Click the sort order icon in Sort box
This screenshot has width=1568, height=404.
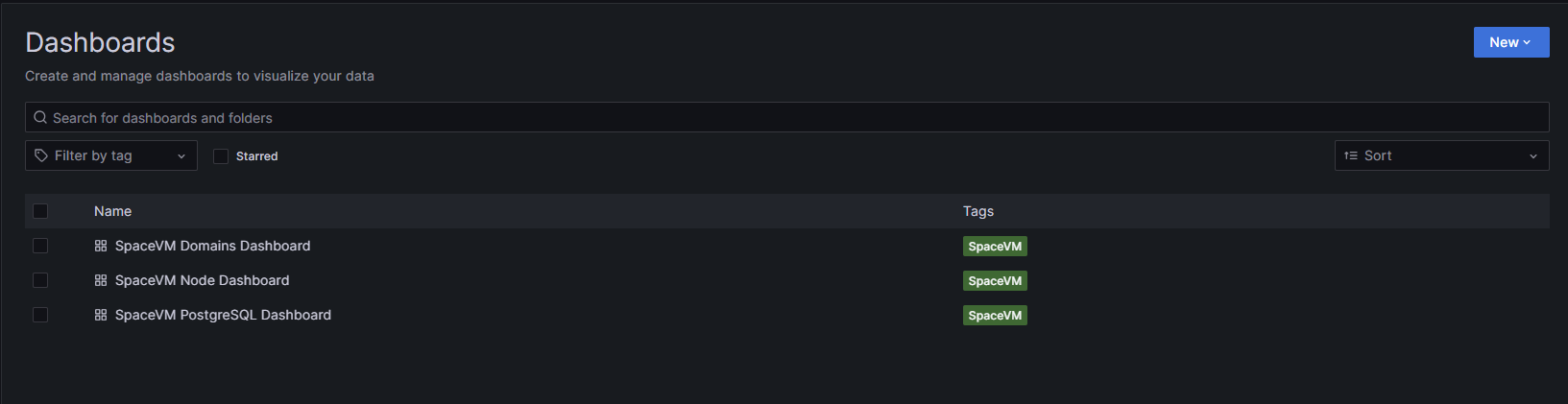coord(1351,155)
